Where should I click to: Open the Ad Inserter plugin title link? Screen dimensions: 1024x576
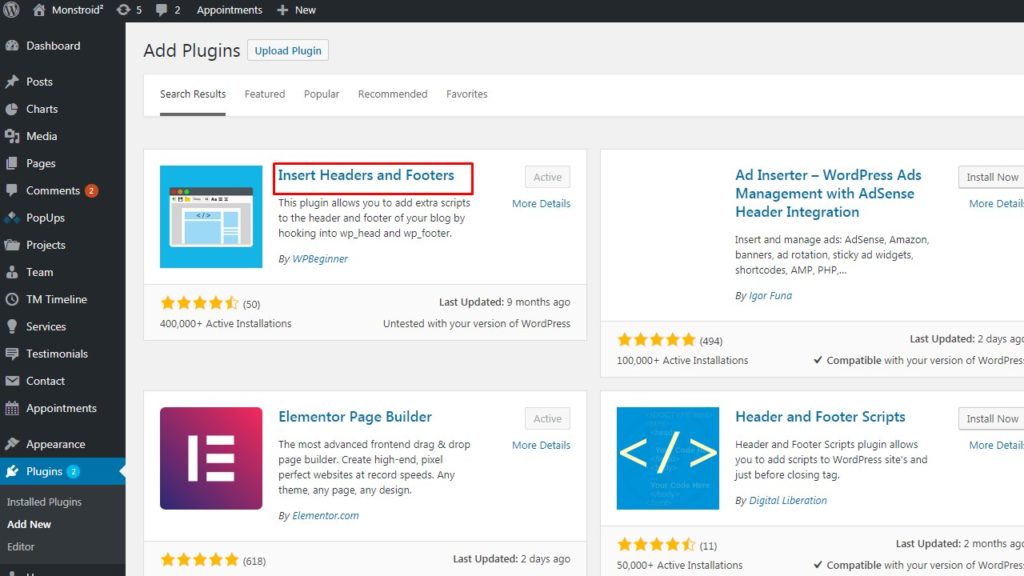point(828,193)
